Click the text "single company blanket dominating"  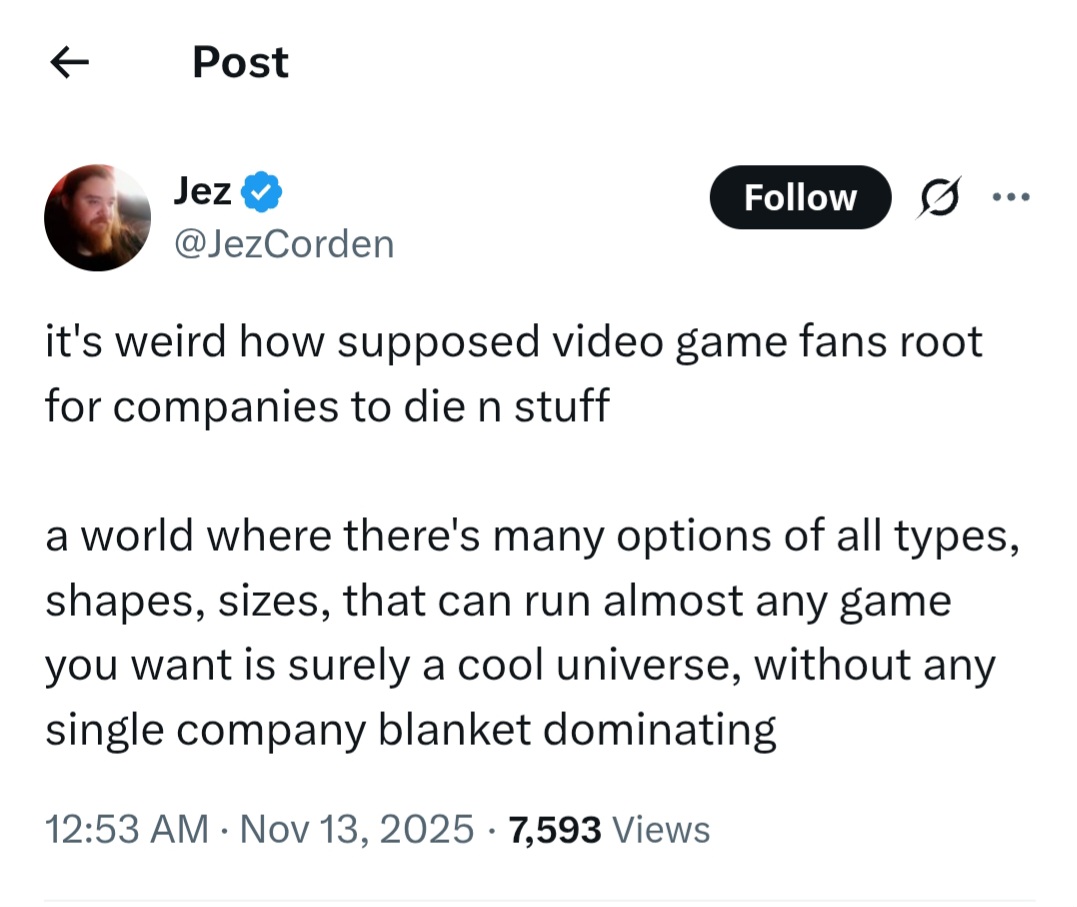pyautogui.click(x=410, y=730)
